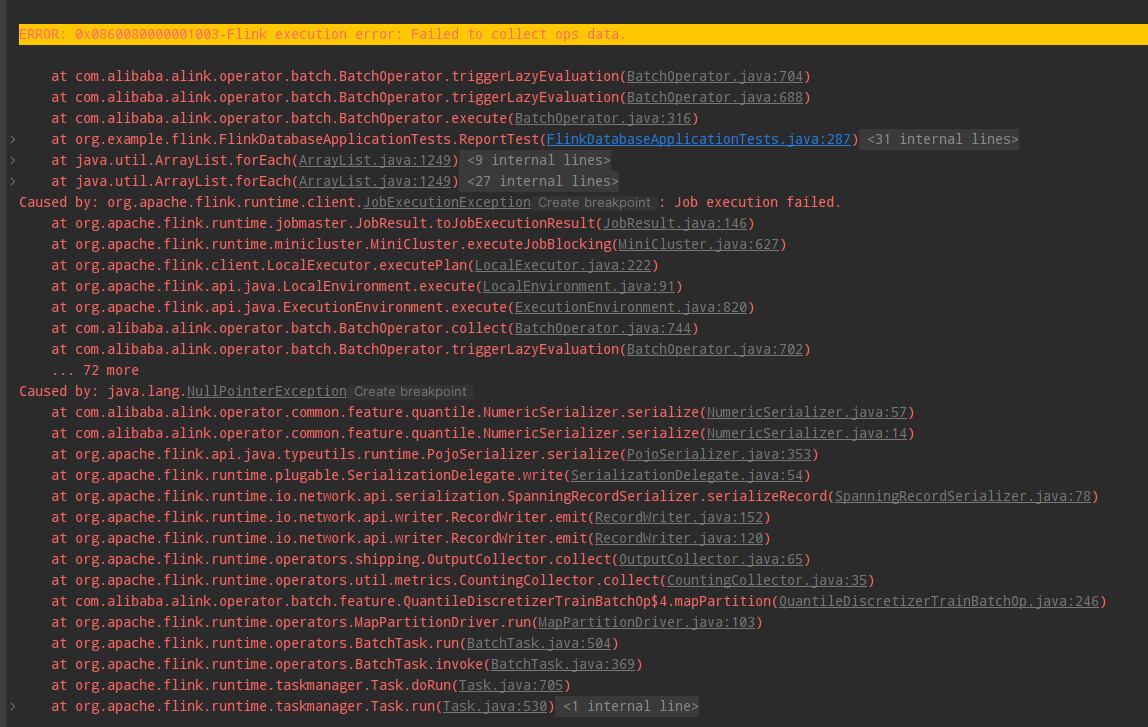
Task: Click 'Job execution failed.' text
Action: [758, 203]
